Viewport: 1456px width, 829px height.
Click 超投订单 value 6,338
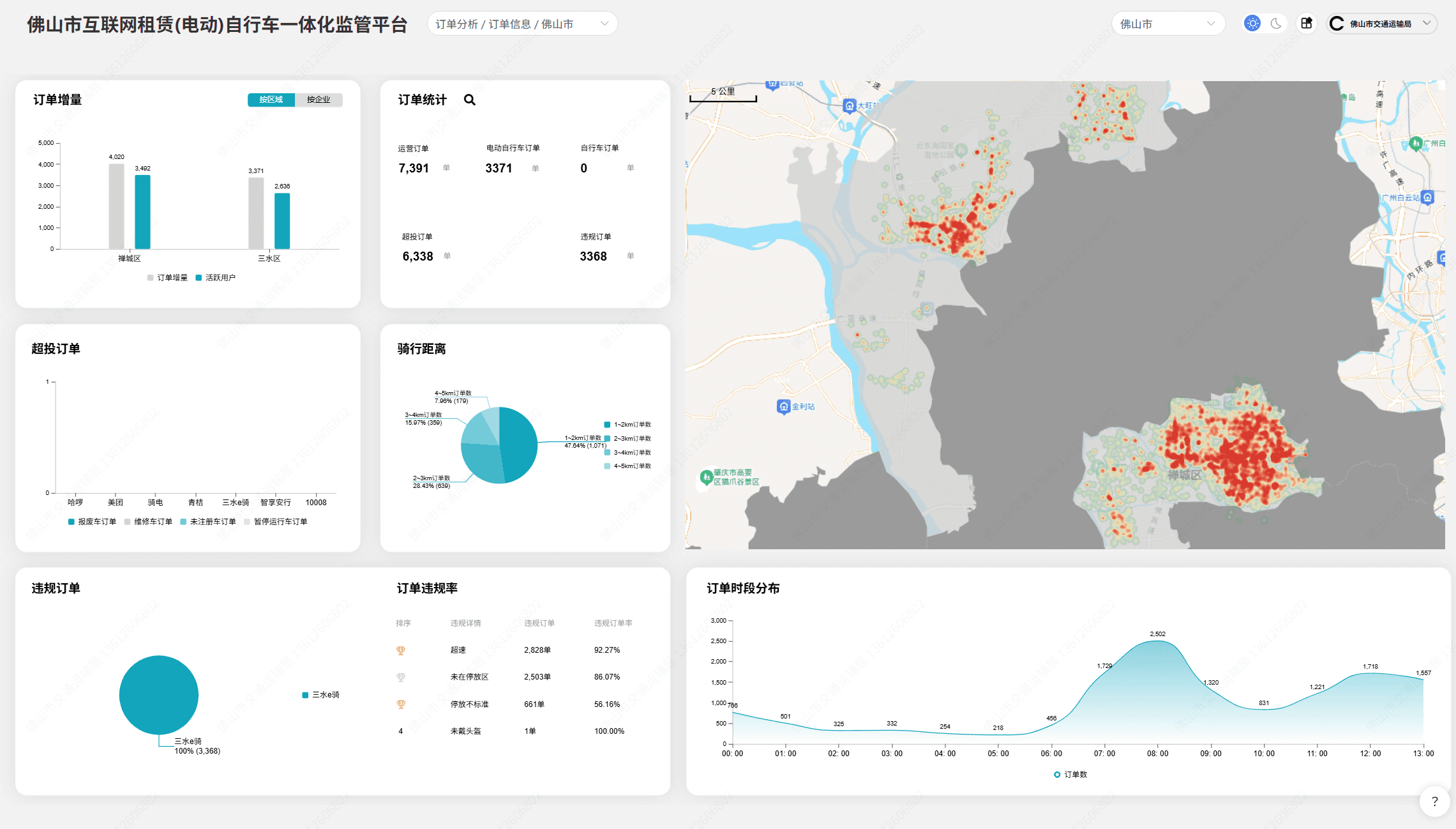pyautogui.click(x=417, y=256)
